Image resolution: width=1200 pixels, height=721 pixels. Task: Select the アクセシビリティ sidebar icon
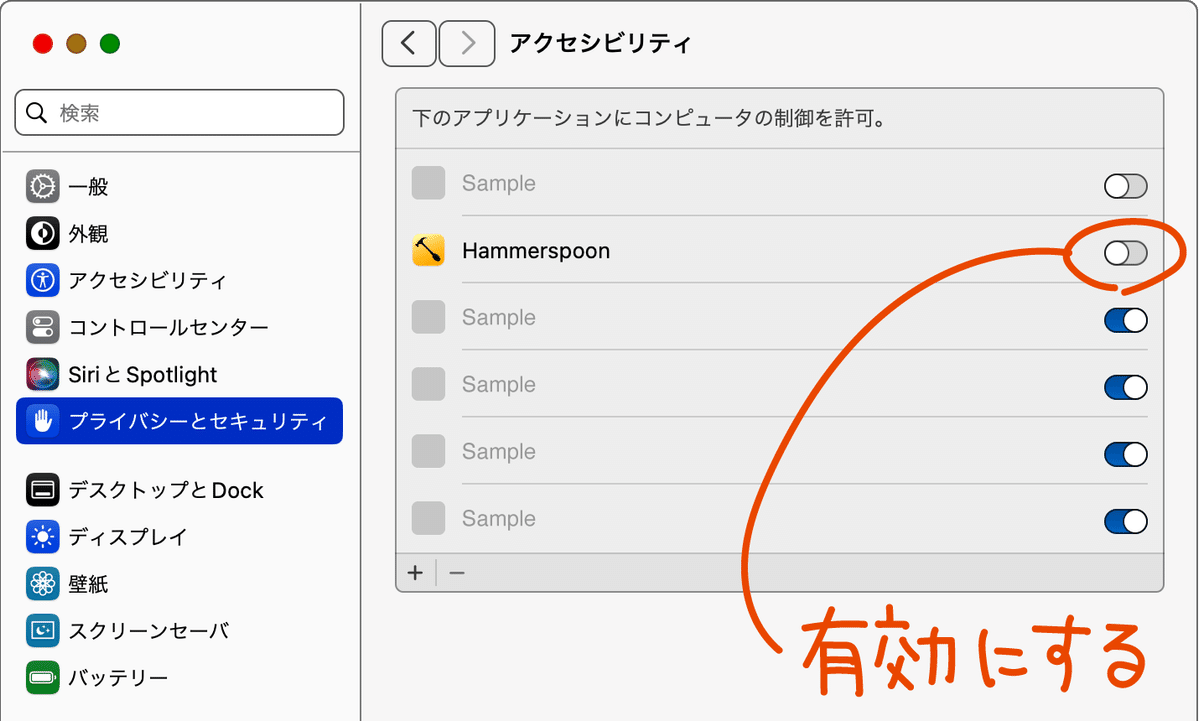[42, 281]
